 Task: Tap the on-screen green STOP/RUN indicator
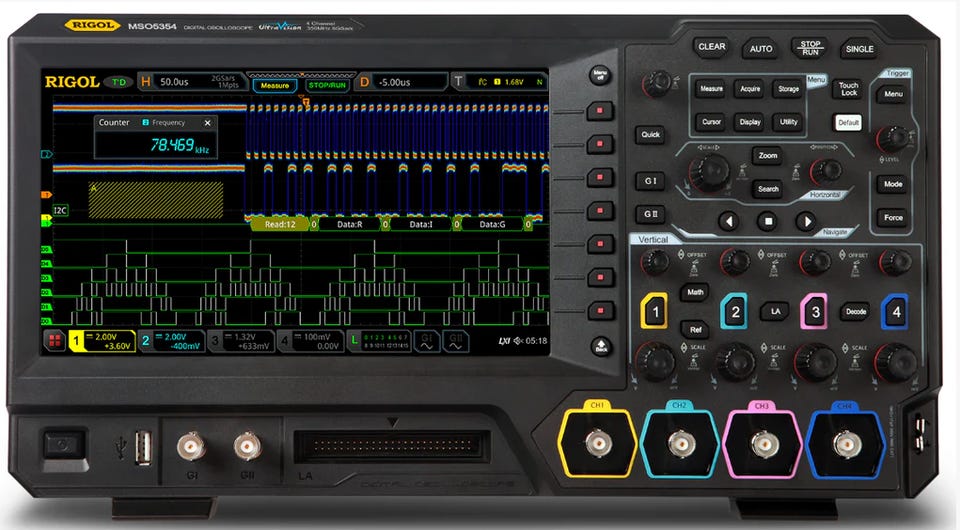click(x=327, y=86)
